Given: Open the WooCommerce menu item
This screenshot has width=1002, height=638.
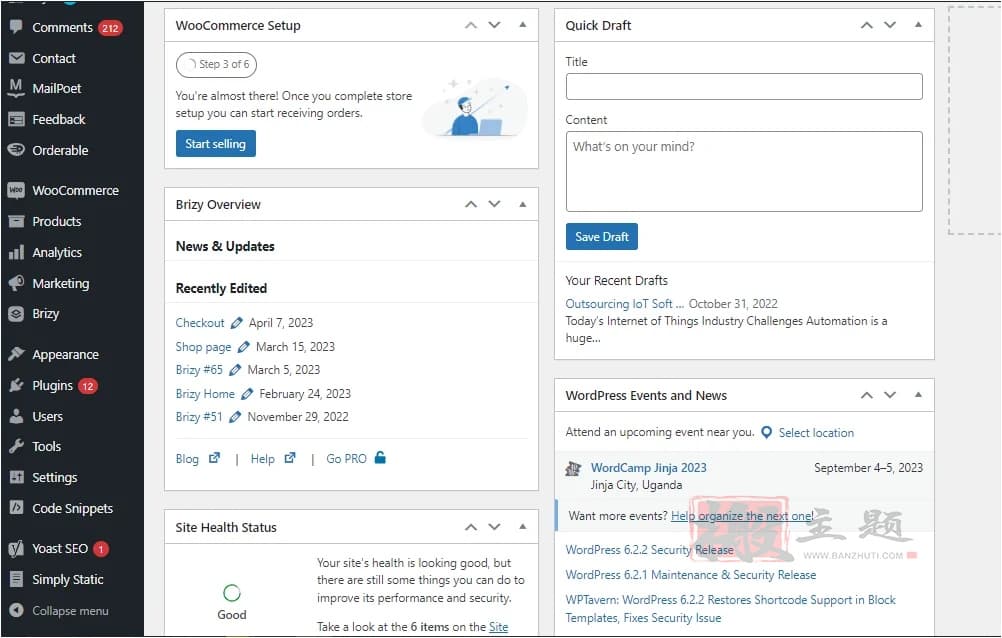Looking at the screenshot, I should [x=75, y=191].
